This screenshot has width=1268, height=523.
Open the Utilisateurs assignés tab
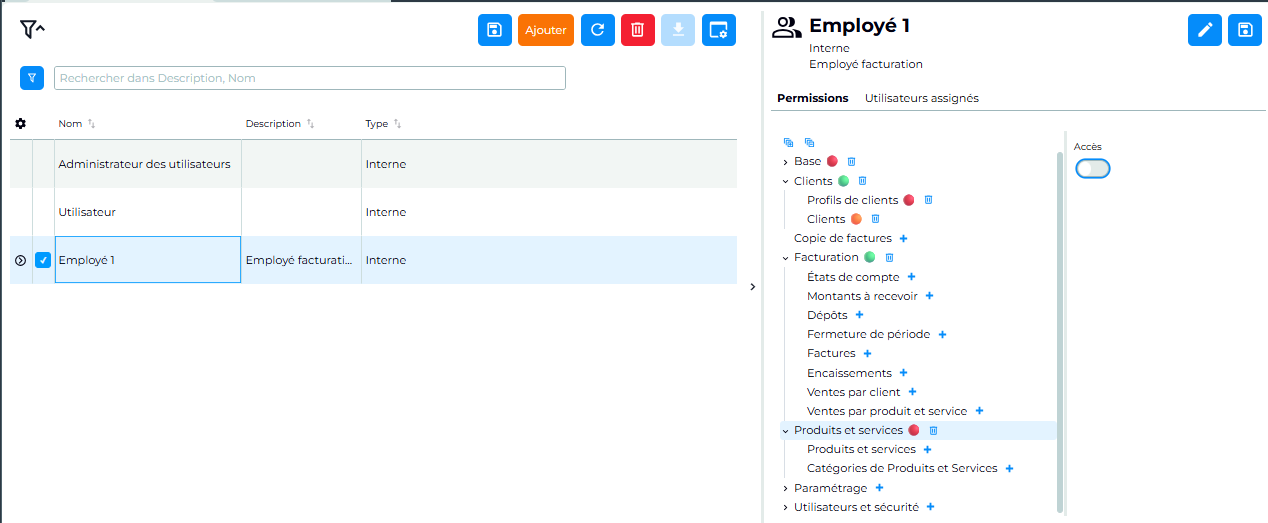coord(922,98)
